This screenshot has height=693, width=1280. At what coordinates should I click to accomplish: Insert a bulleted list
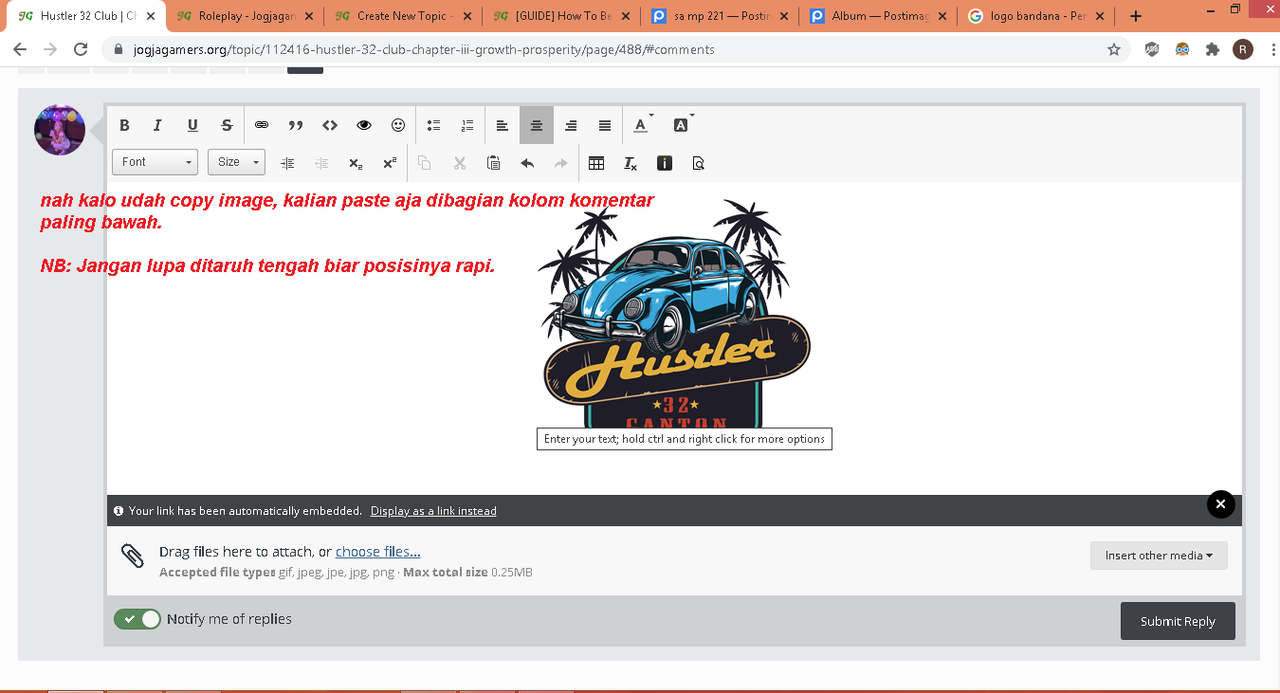pyautogui.click(x=434, y=125)
